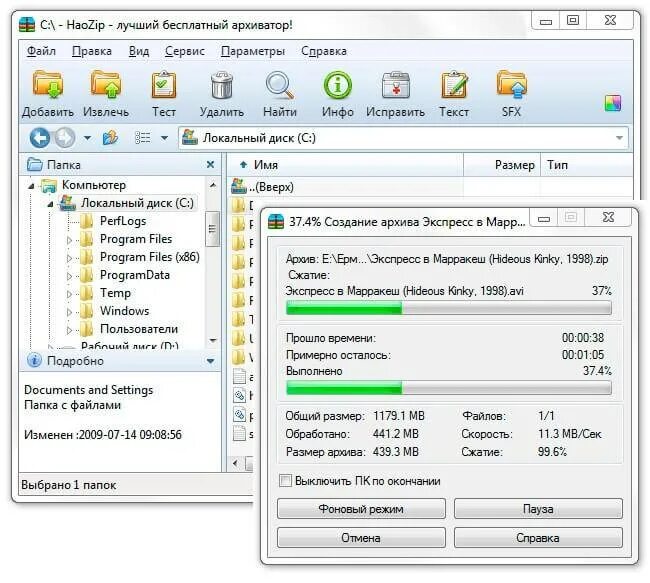
Task: Go up one folder level icon
Action: [110, 138]
